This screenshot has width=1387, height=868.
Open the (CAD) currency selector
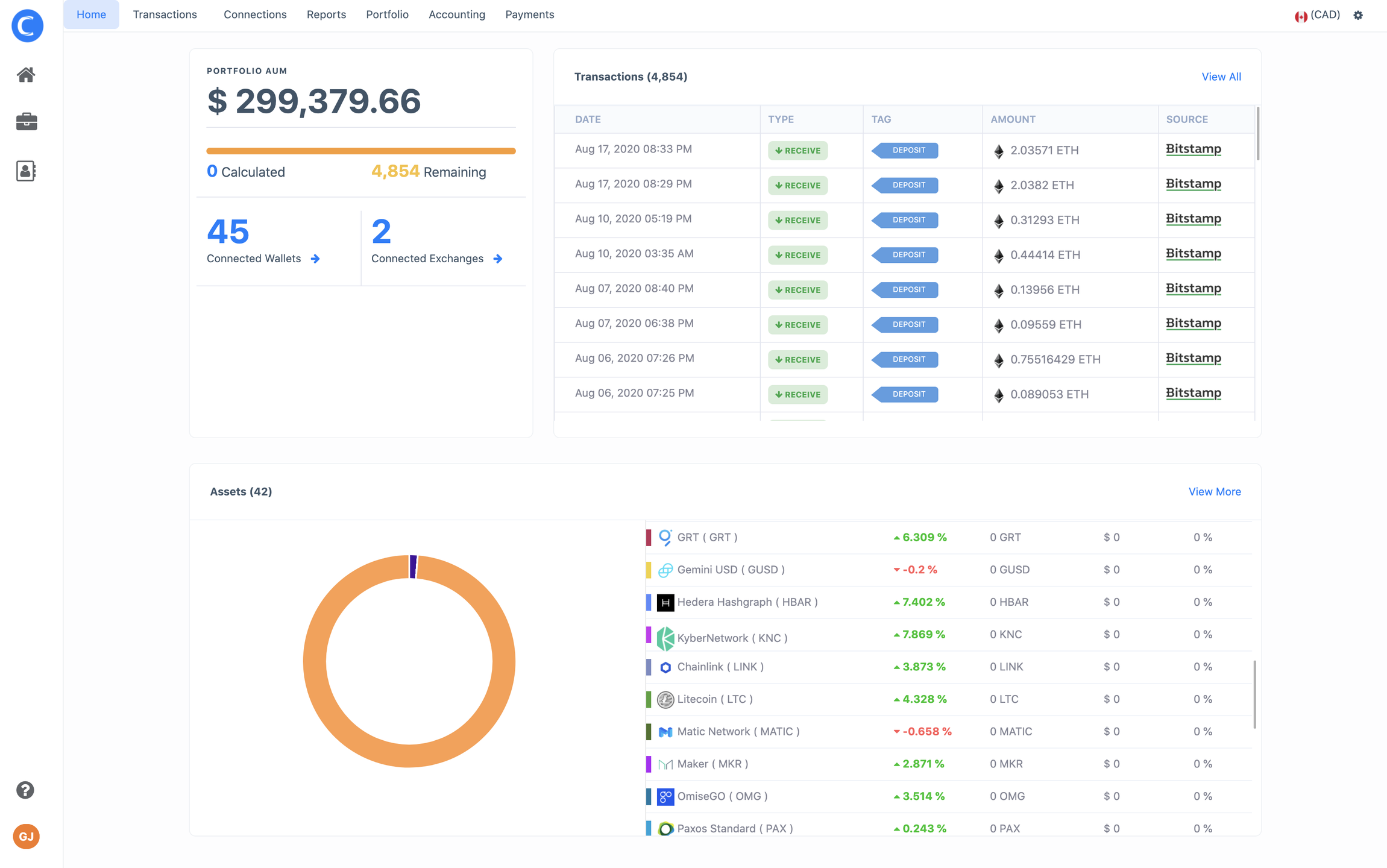pyautogui.click(x=1319, y=14)
